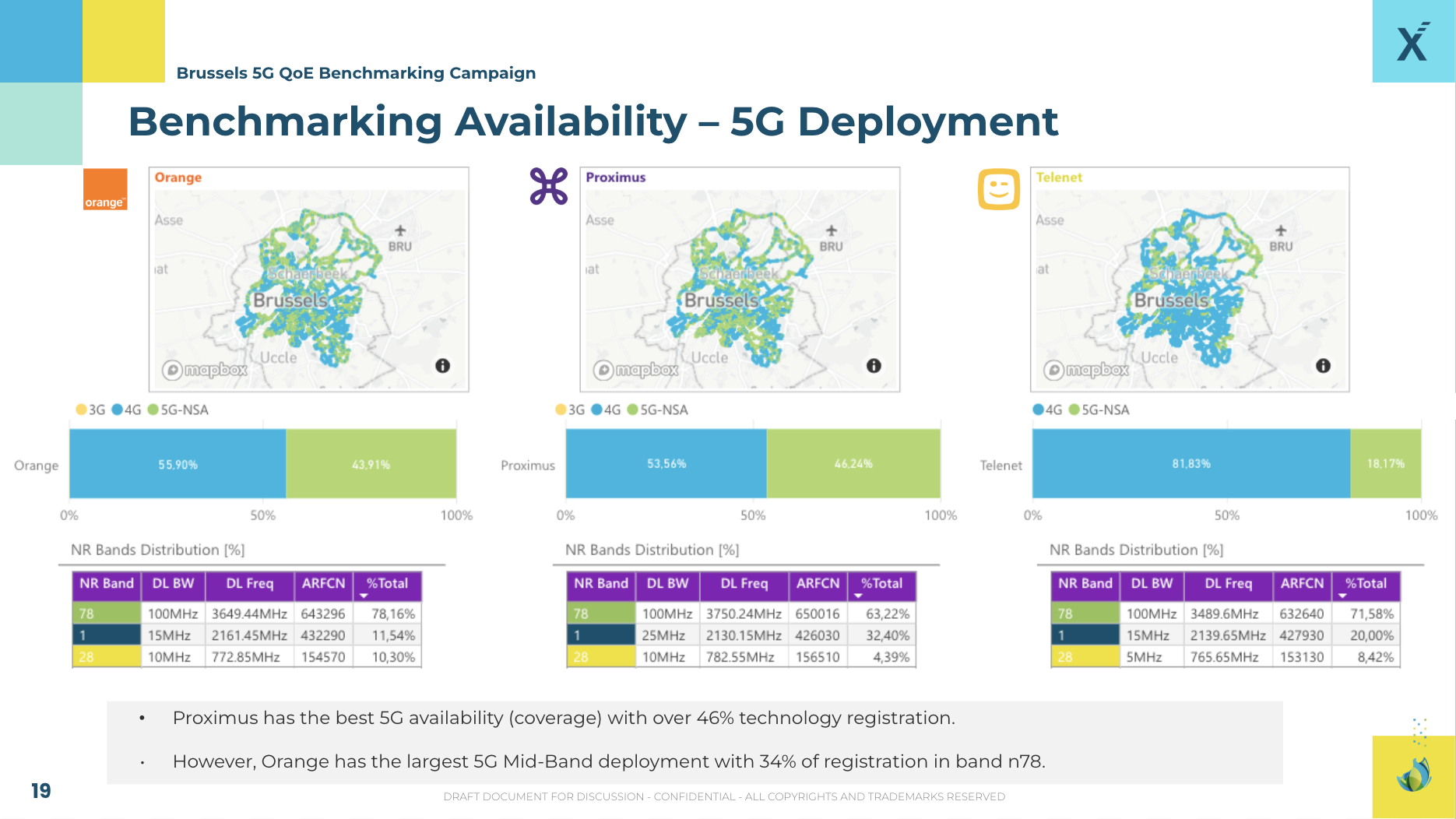This screenshot has width=1456, height=819.
Task: Toggle the 5G-NSA legend dot under the Telenet map
Action: point(1073,409)
